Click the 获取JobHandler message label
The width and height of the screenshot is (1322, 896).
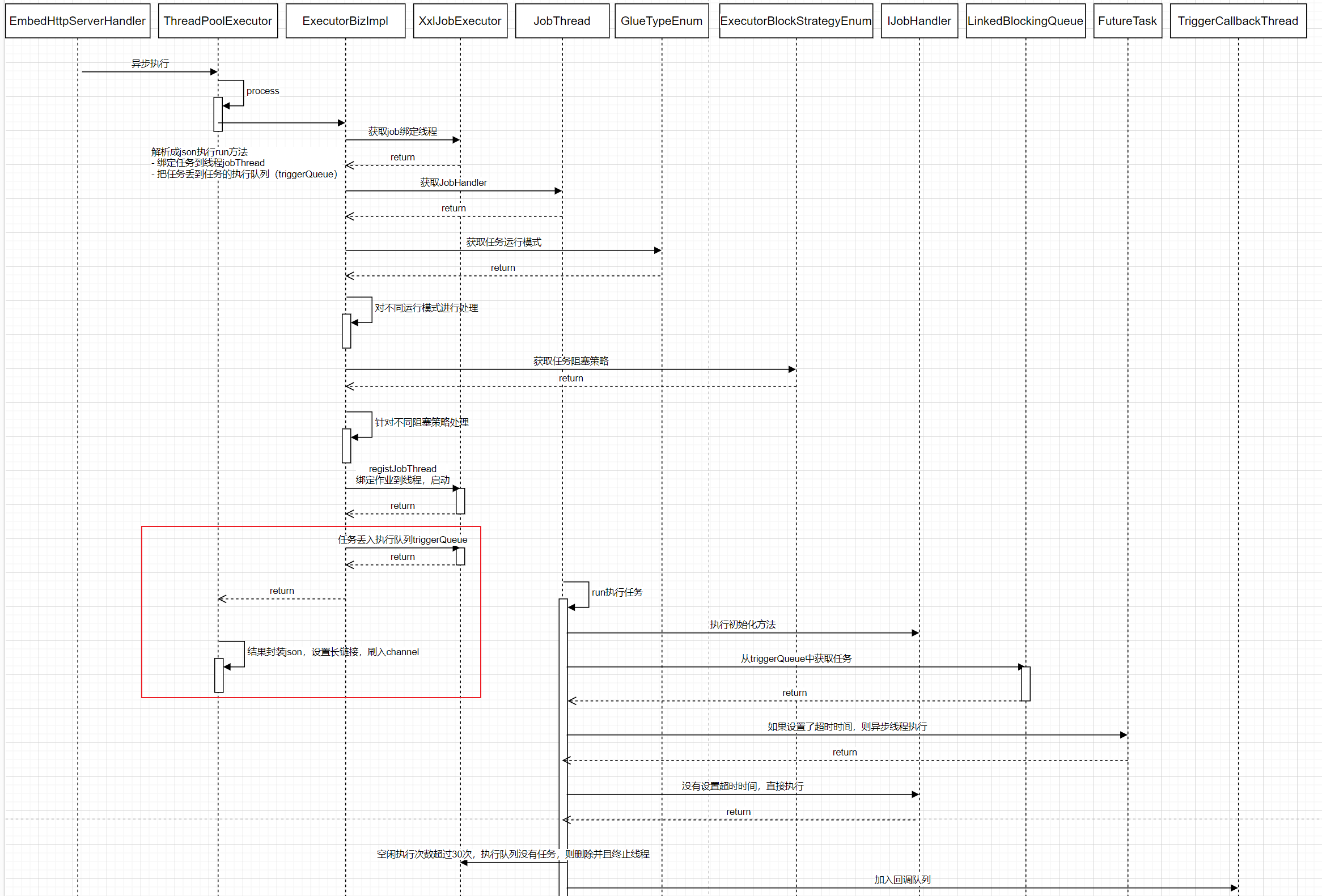(x=454, y=182)
